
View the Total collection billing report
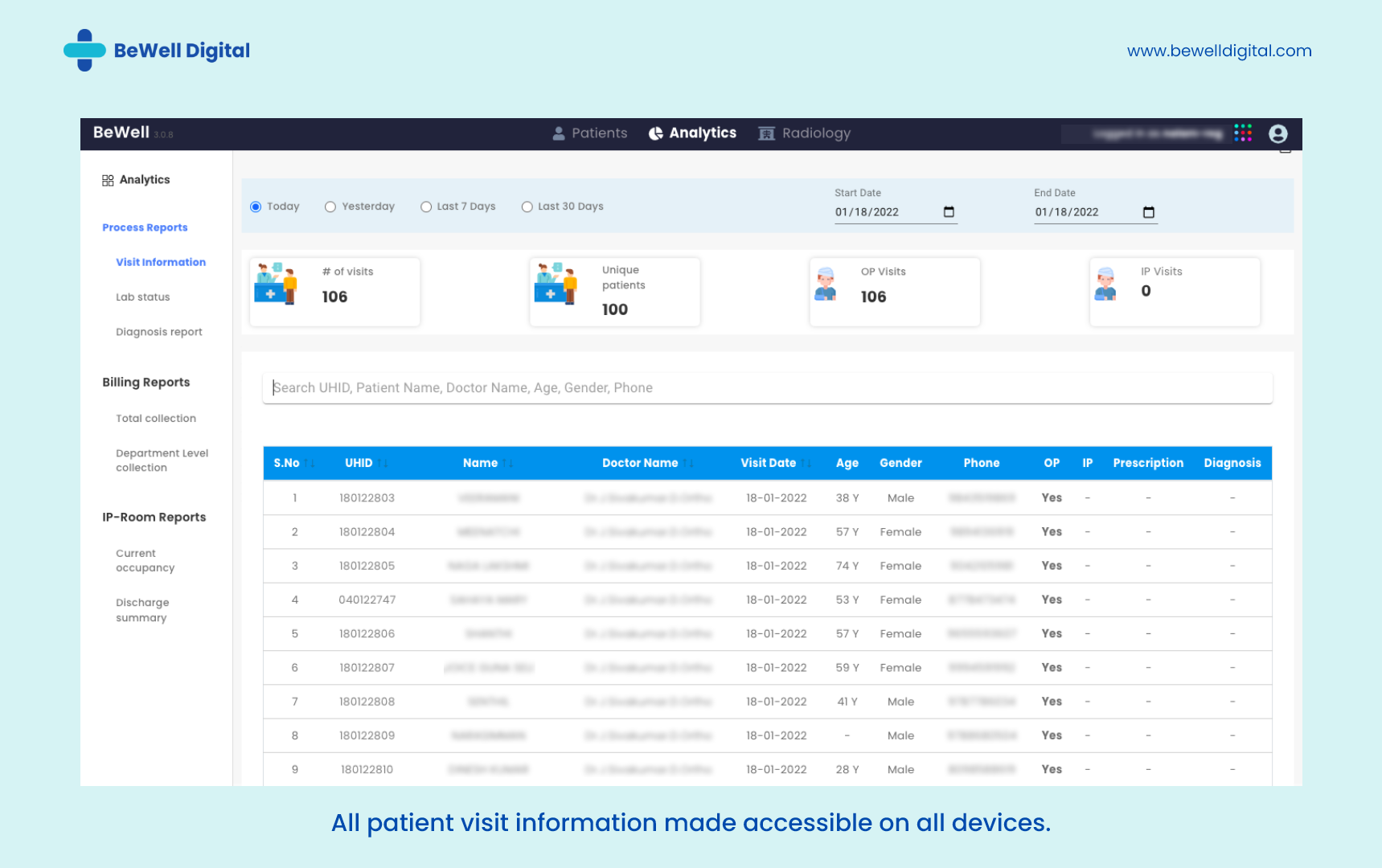[155, 418]
